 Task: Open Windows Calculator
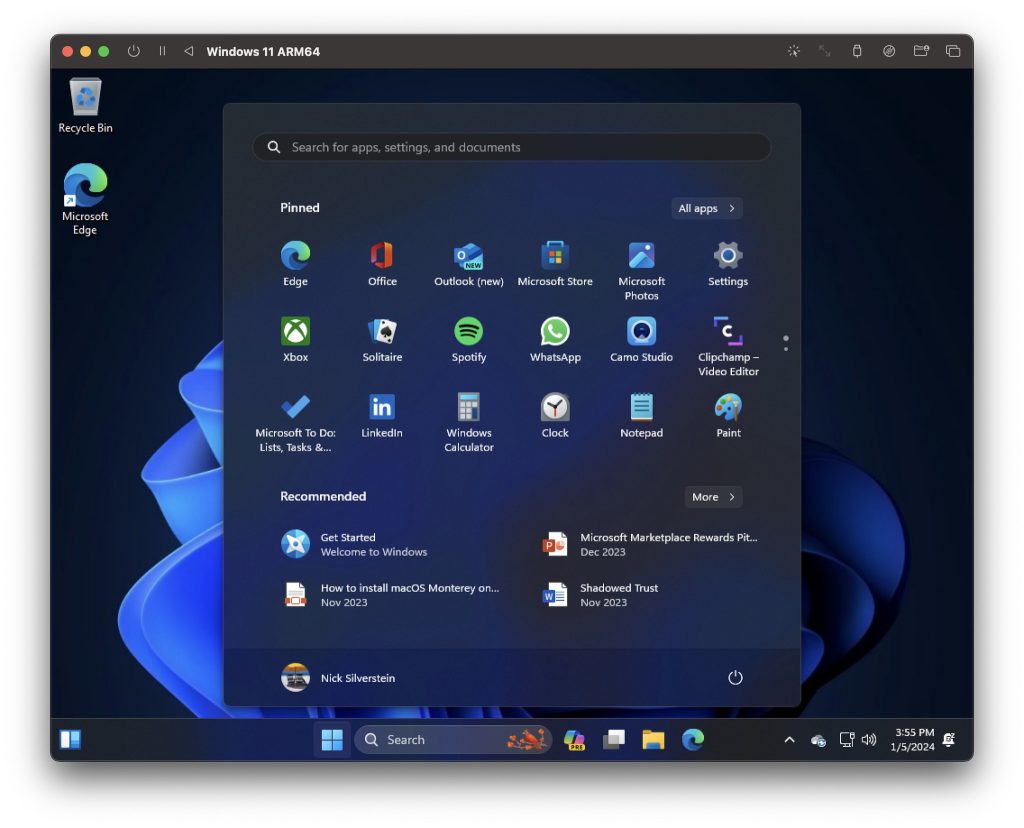click(468, 408)
